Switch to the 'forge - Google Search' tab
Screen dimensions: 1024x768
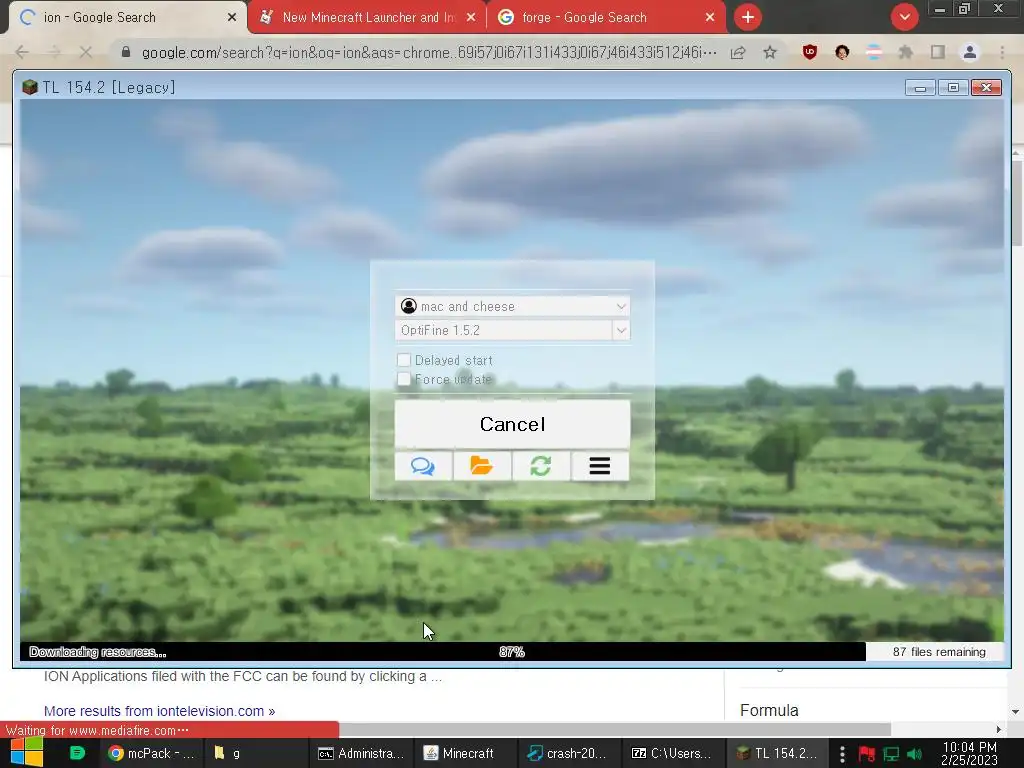(x=606, y=17)
